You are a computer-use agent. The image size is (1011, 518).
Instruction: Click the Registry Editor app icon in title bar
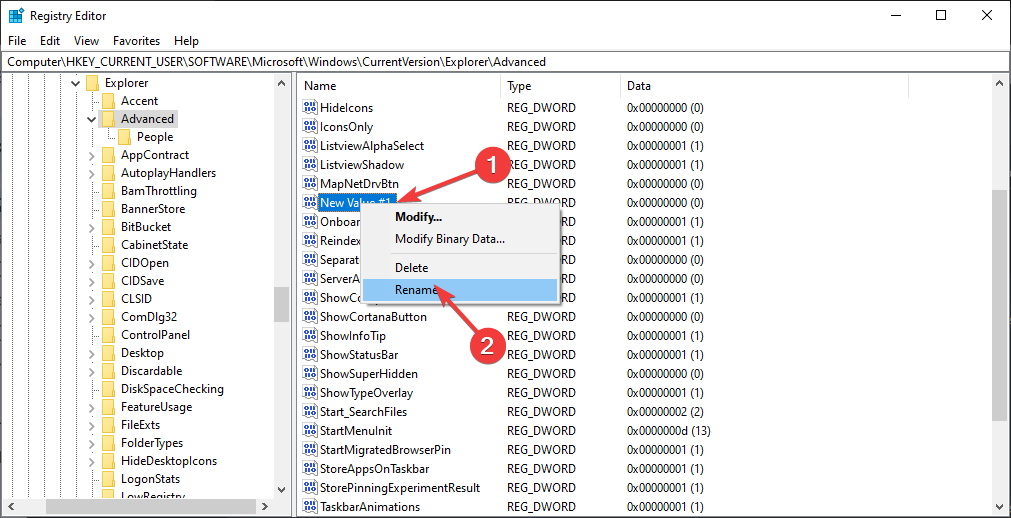[x=16, y=15]
